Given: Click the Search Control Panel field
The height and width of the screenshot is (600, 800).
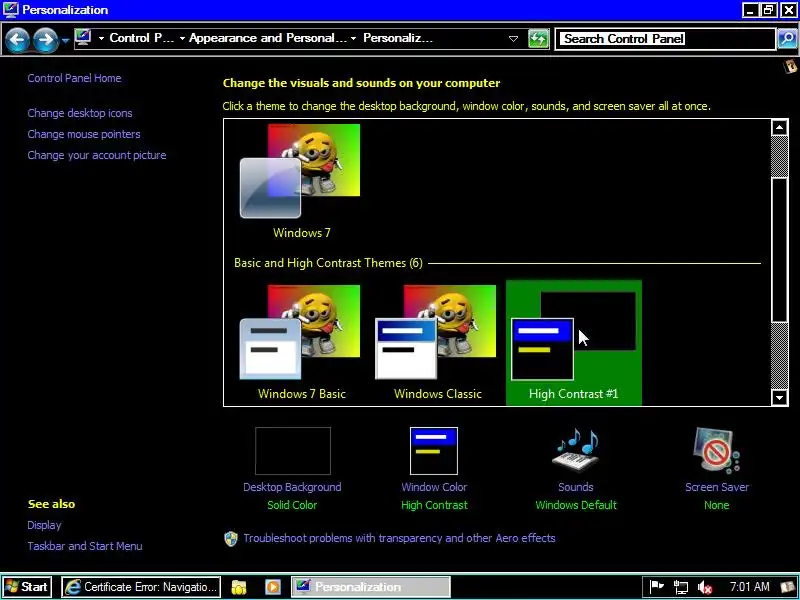Looking at the screenshot, I should click(x=665, y=39).
